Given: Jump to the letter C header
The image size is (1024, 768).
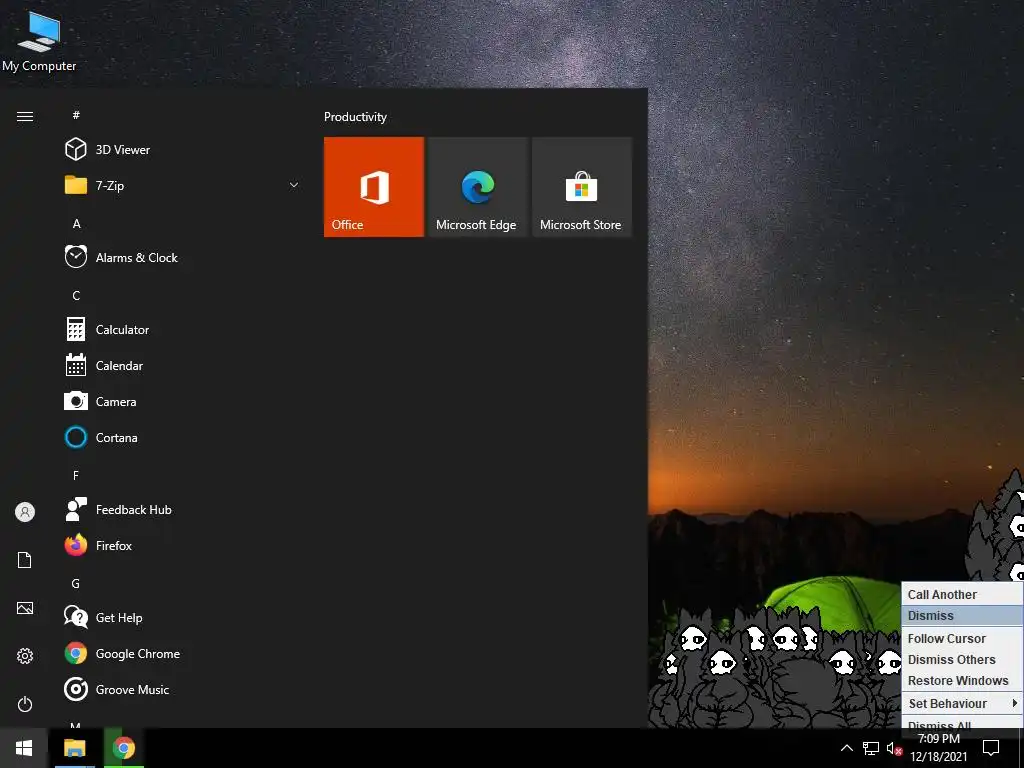Looking at the screenshot, I should tap(76, 295).
